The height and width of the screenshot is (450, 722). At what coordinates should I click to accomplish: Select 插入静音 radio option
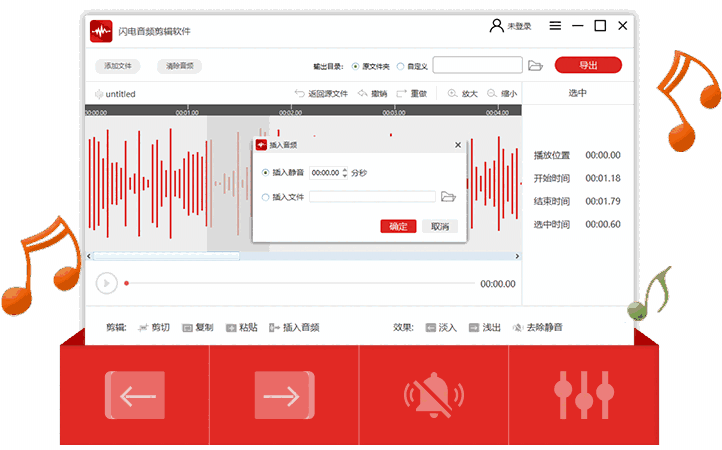[x=265, y=172]
